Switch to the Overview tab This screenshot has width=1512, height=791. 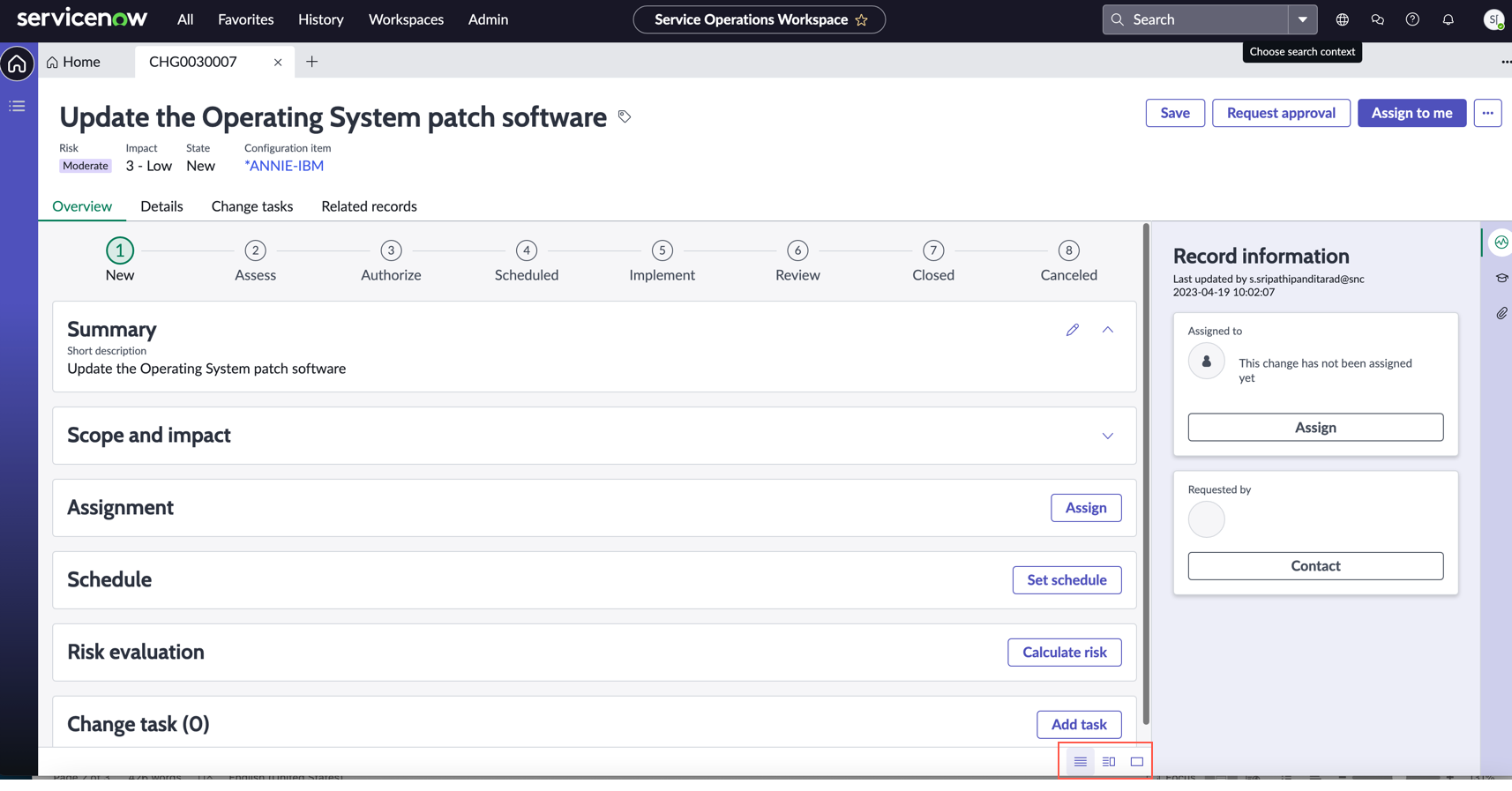click(x=82, y=206)
